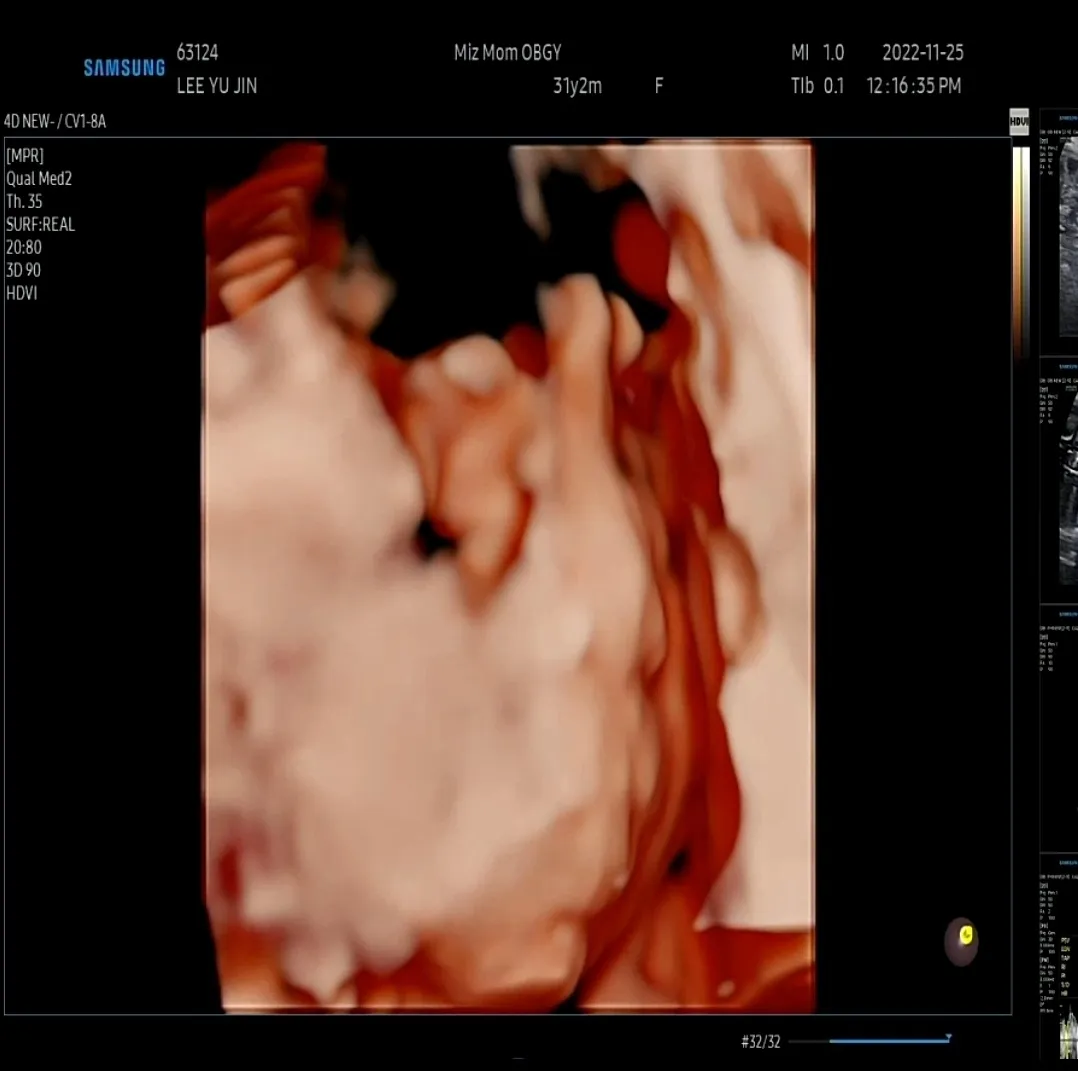Click the Miz Mom OBGY hospital name

507,53
